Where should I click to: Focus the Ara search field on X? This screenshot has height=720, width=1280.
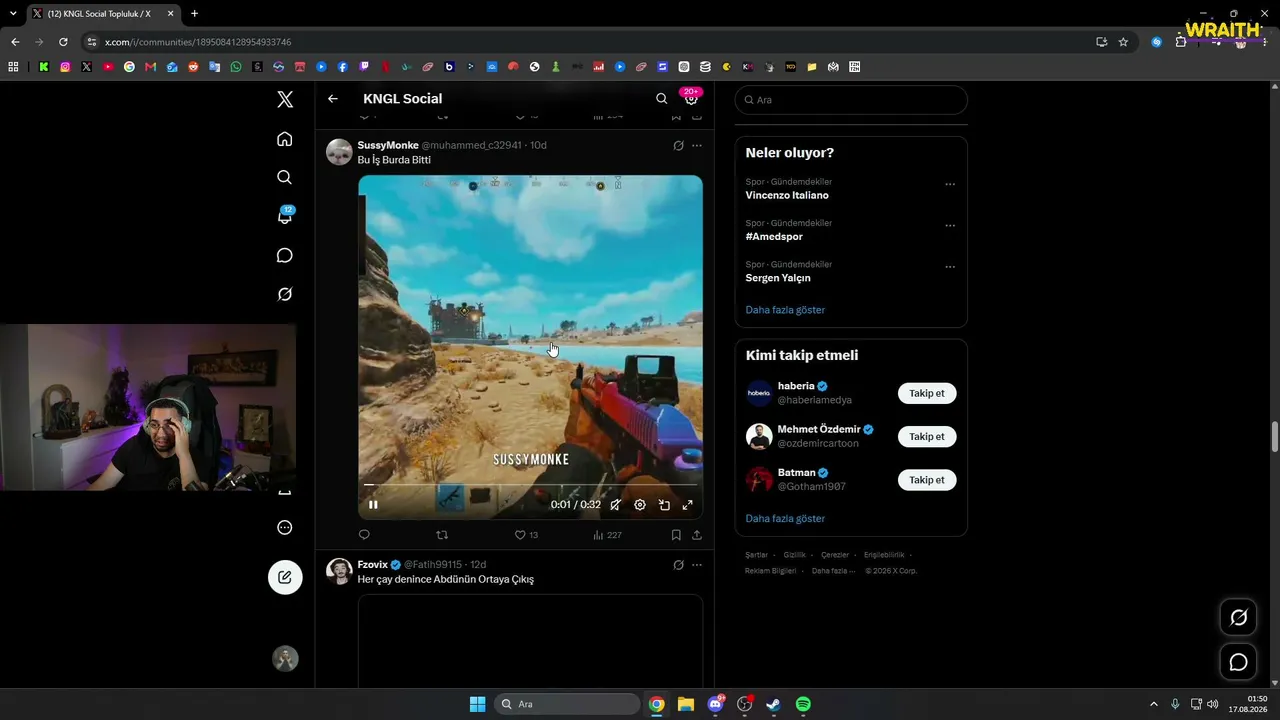coord(851,100)
